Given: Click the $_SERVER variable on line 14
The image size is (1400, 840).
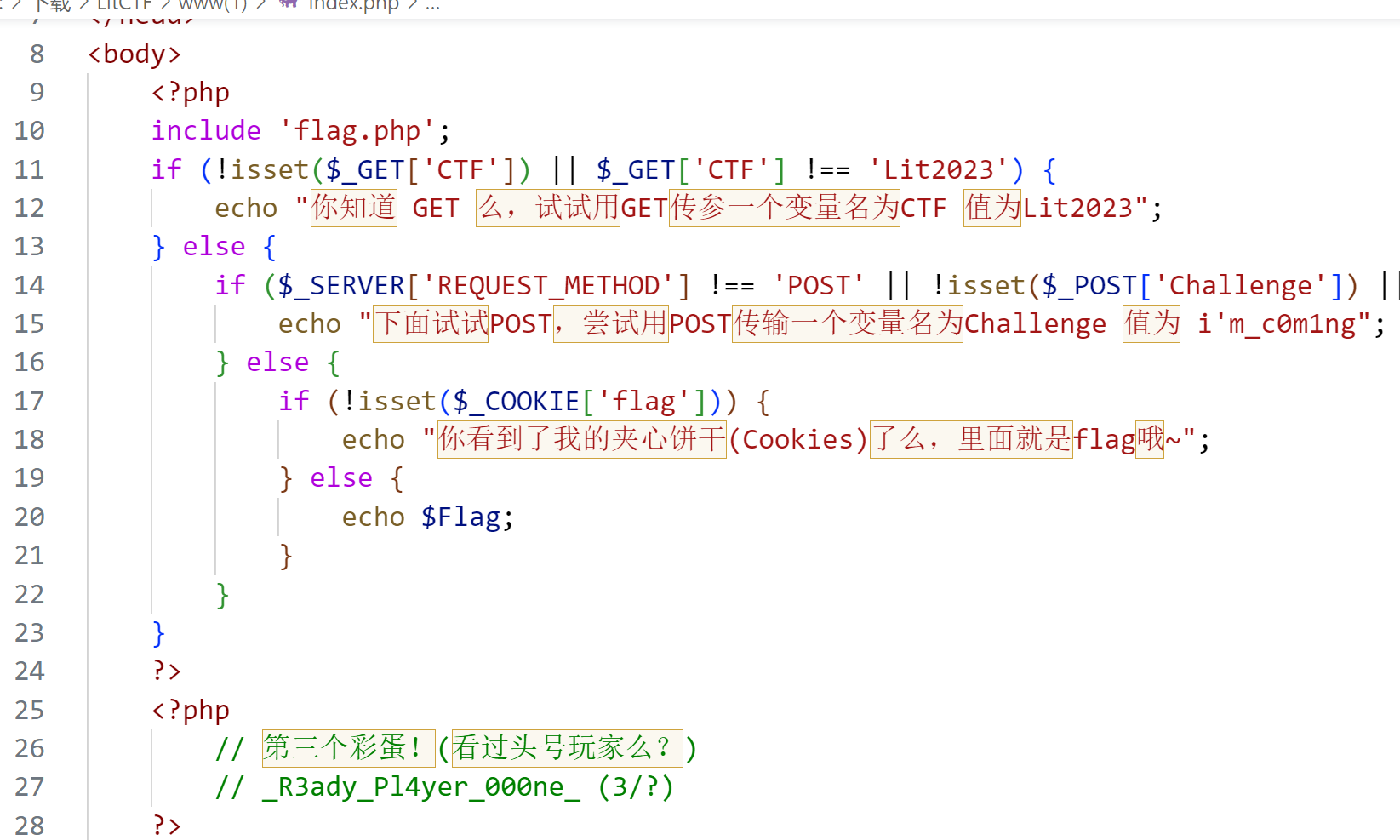Looking at the screenshot, I should pos(341,285).
